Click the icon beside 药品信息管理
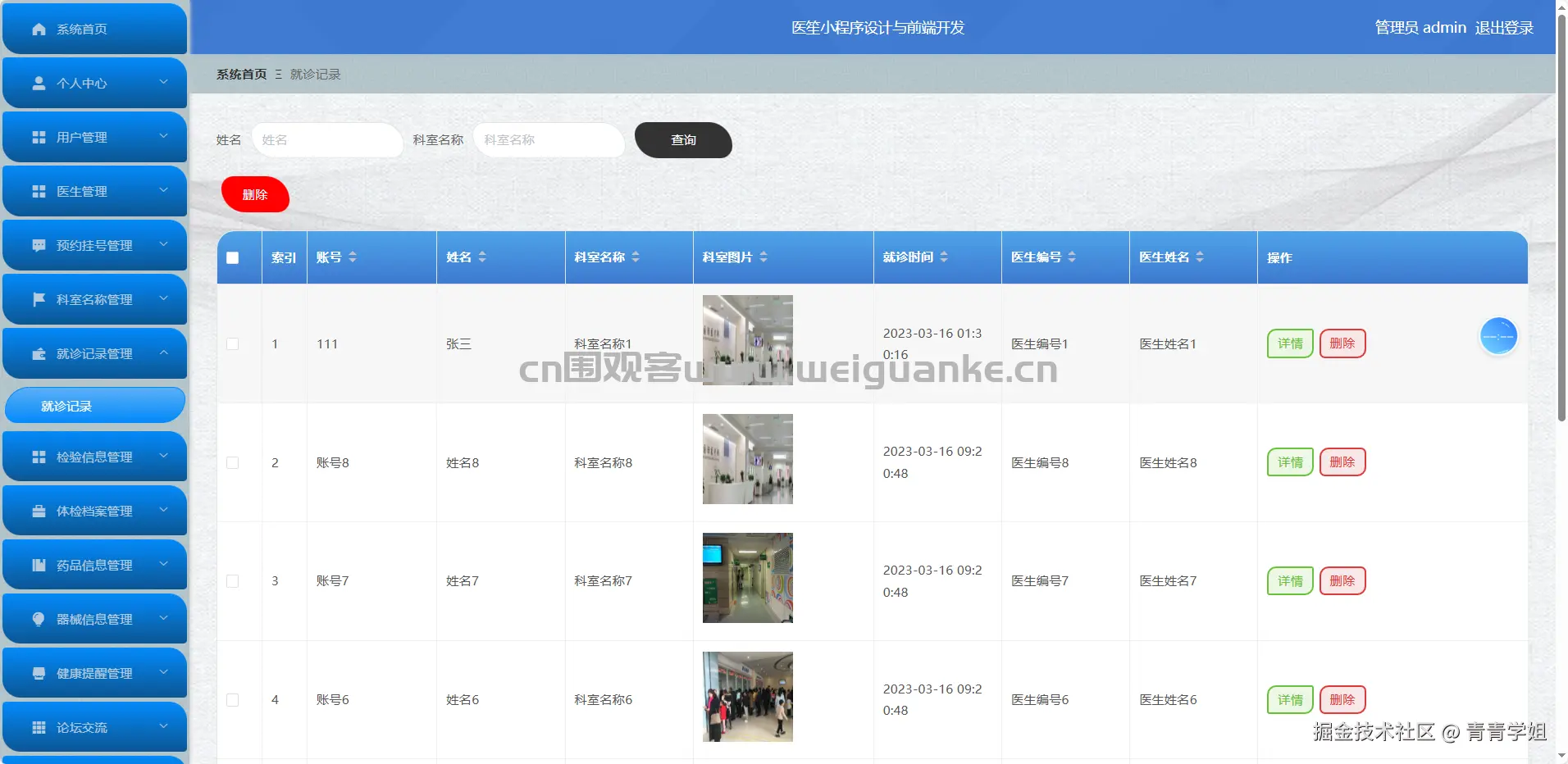This screenshot has height=764, width=1568. (39, 566)
